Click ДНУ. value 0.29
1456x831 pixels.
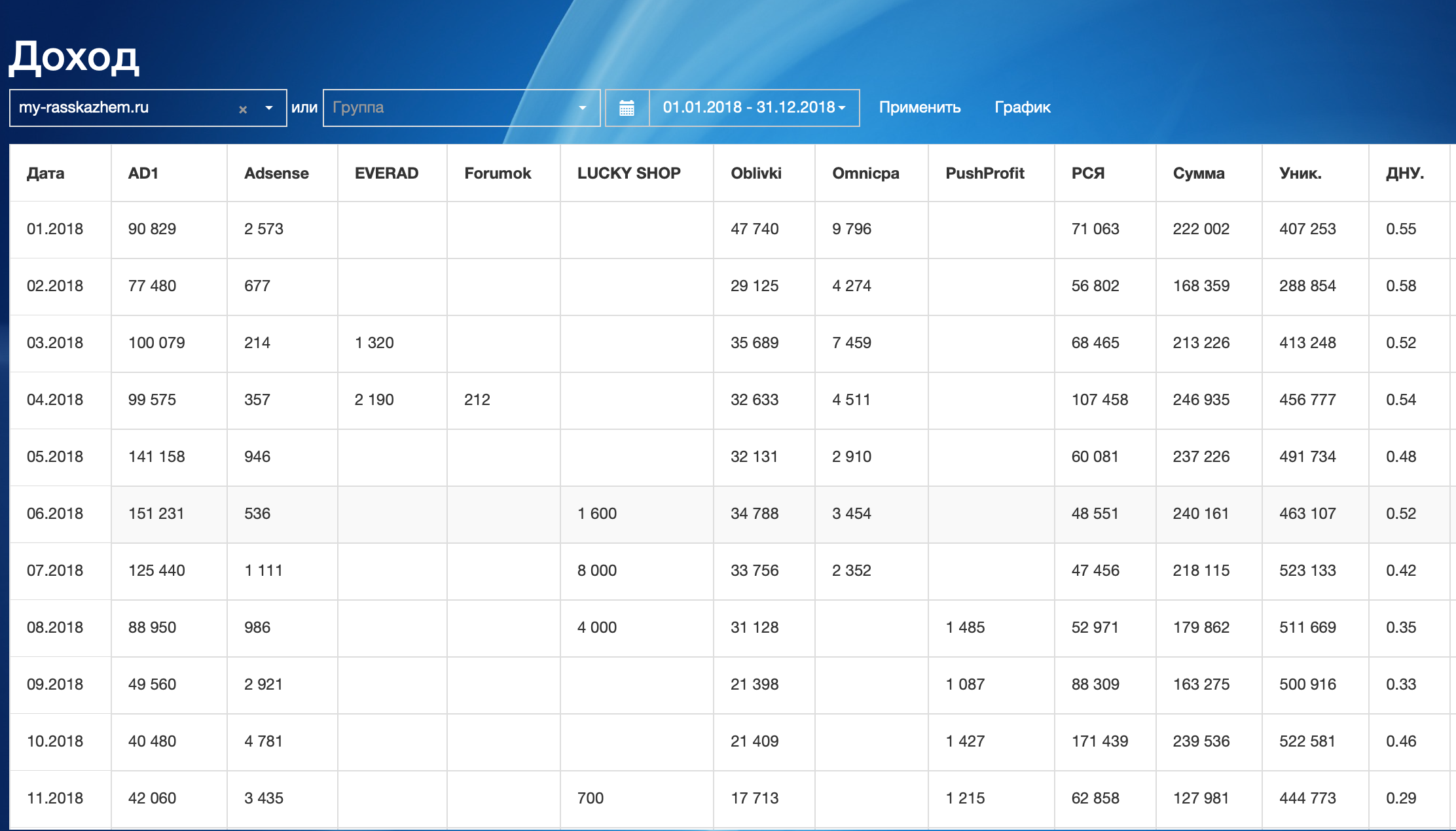click(x=1401, y=798)
